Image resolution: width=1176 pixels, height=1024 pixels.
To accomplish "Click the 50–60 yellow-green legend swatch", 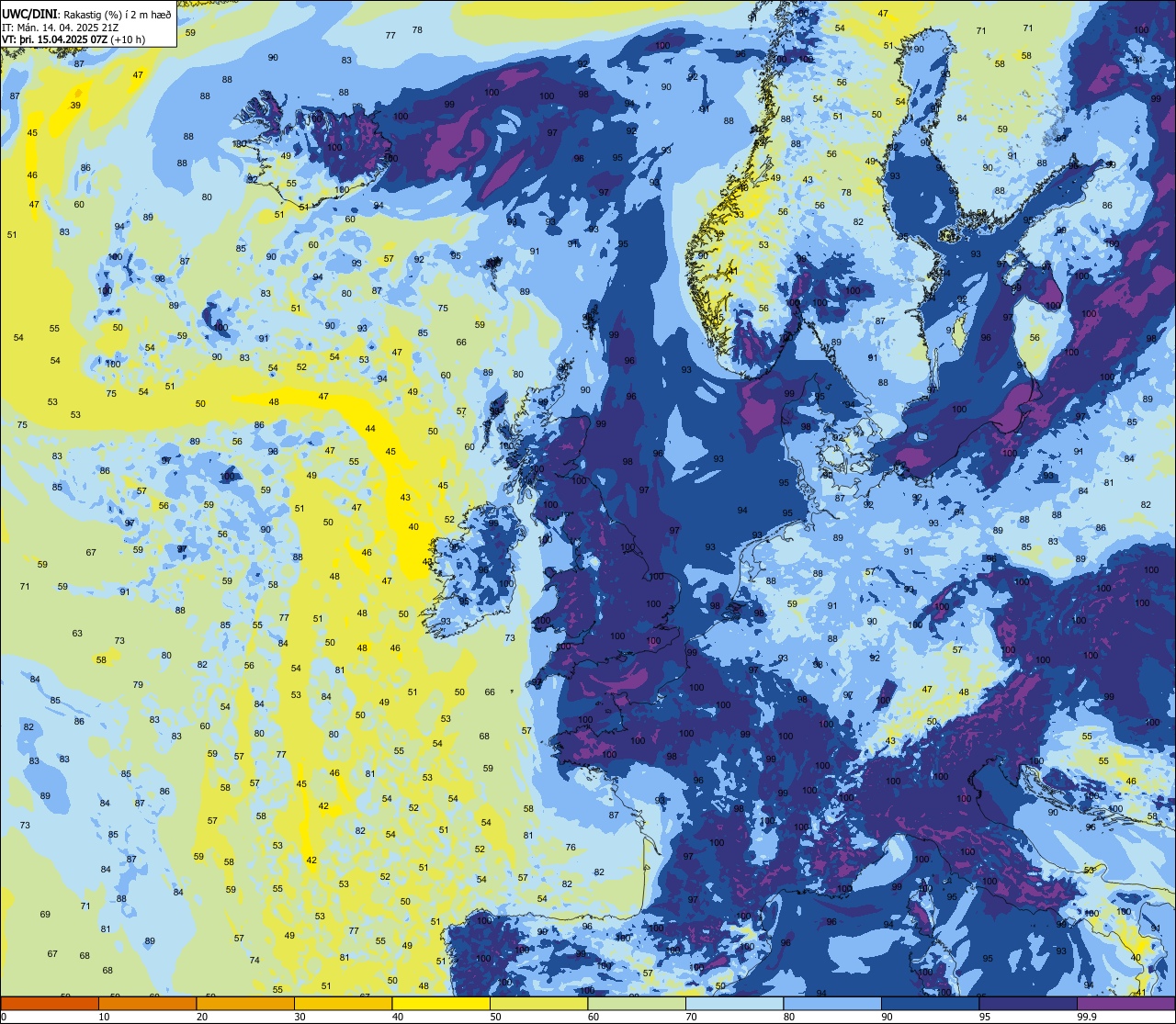I will tap(538, 1004).
